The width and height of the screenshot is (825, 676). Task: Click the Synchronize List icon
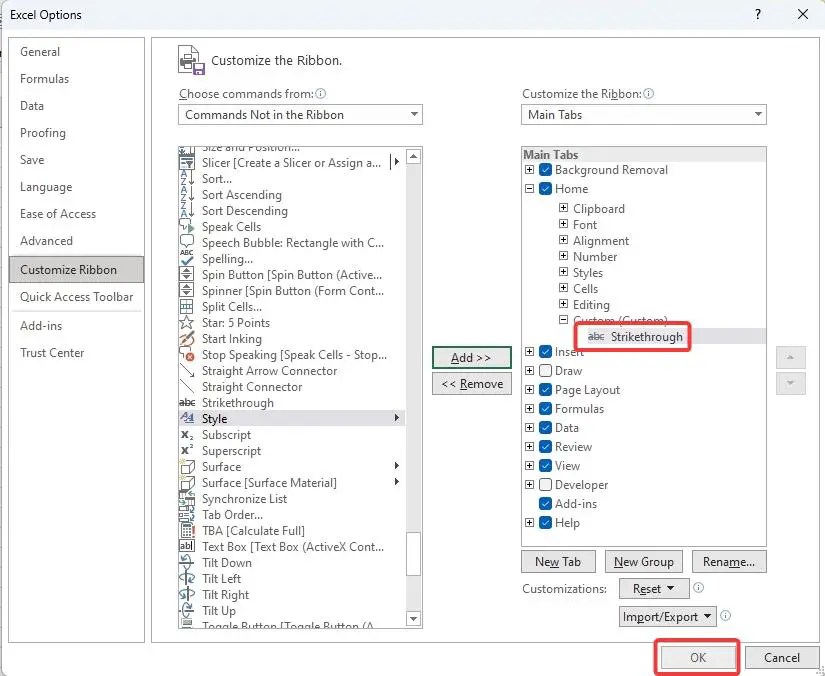187,499
